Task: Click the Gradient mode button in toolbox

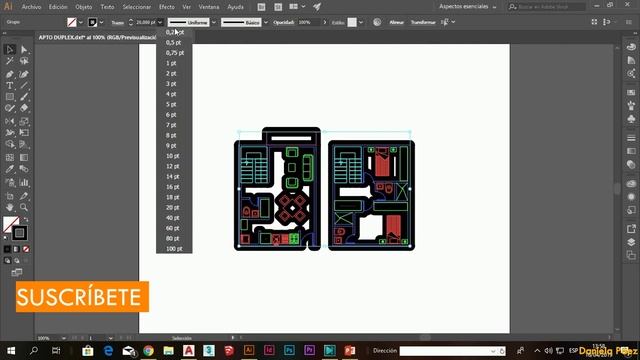Action: point(17,249)
